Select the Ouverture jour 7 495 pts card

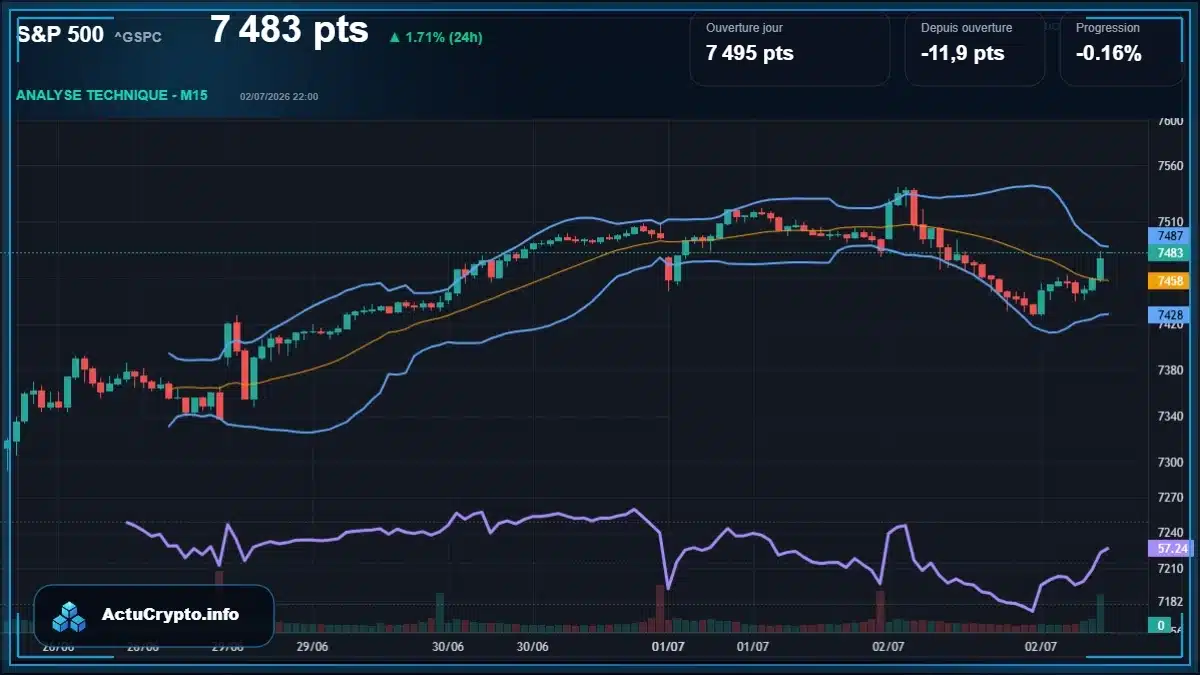pos(790,49)
